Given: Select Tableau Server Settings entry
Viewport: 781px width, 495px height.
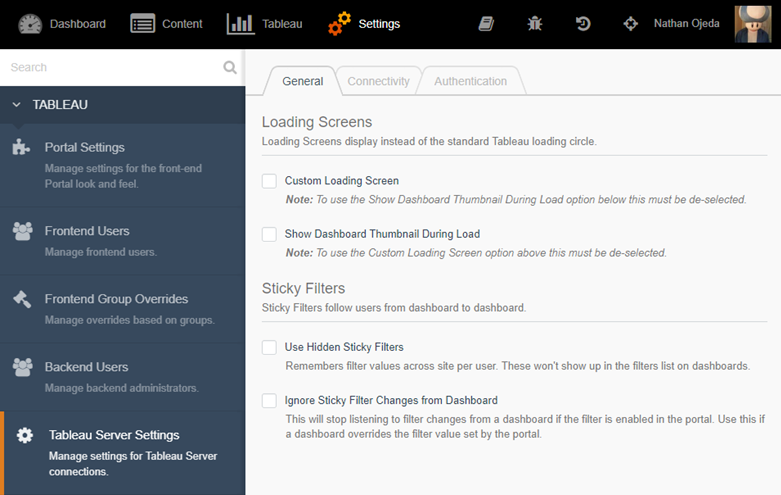Looking at the screenshot, I should [x=123, y=453].
